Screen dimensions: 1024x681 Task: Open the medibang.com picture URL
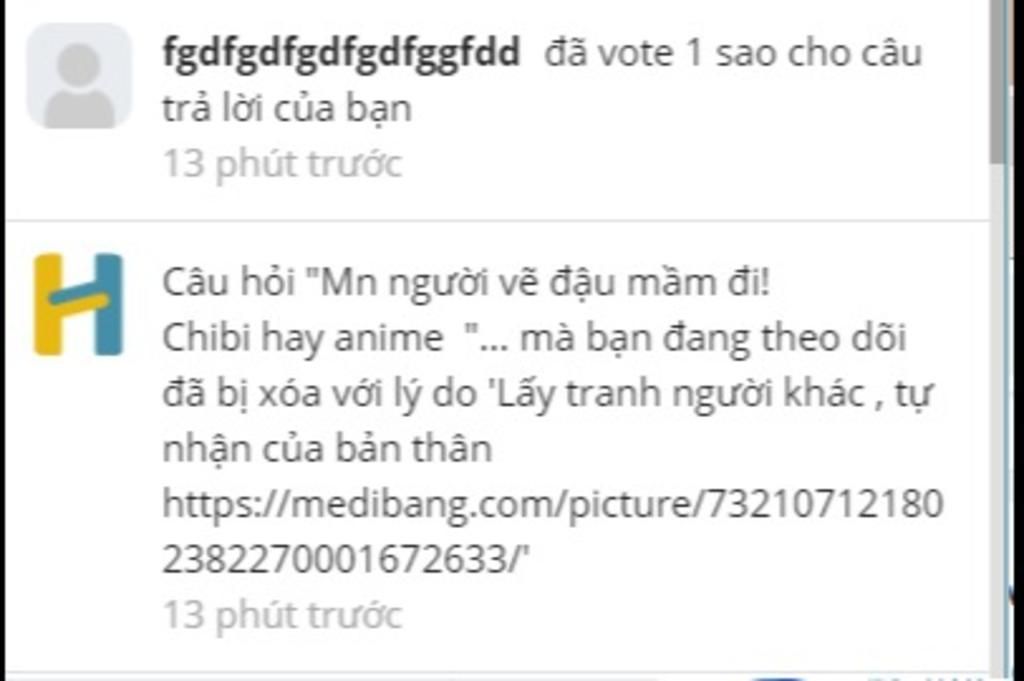(x=552, y=531)
